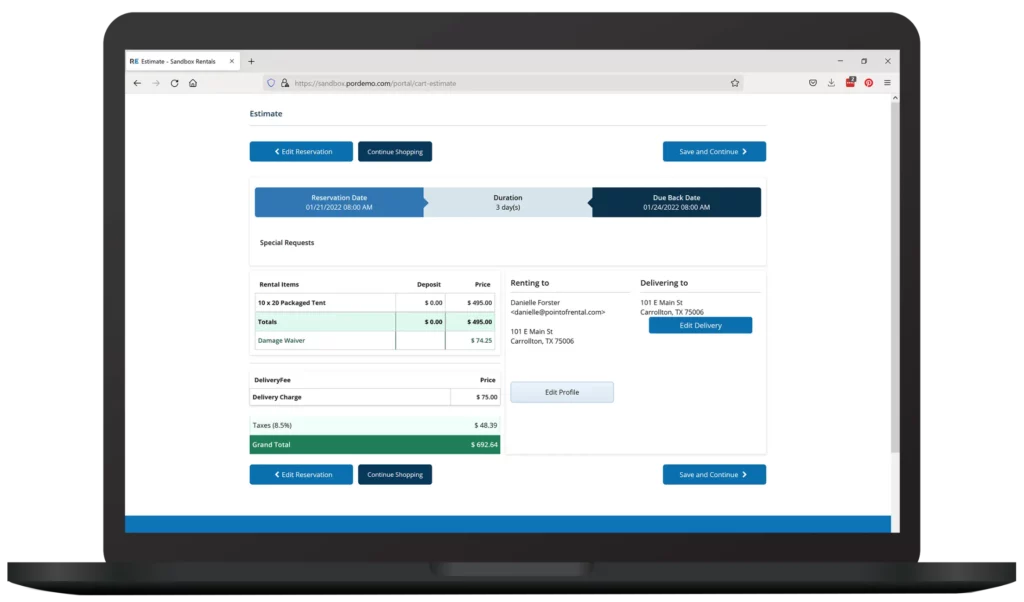Click the browser forward arrow
Screen dimensions: 1024x602
(155, 83)
